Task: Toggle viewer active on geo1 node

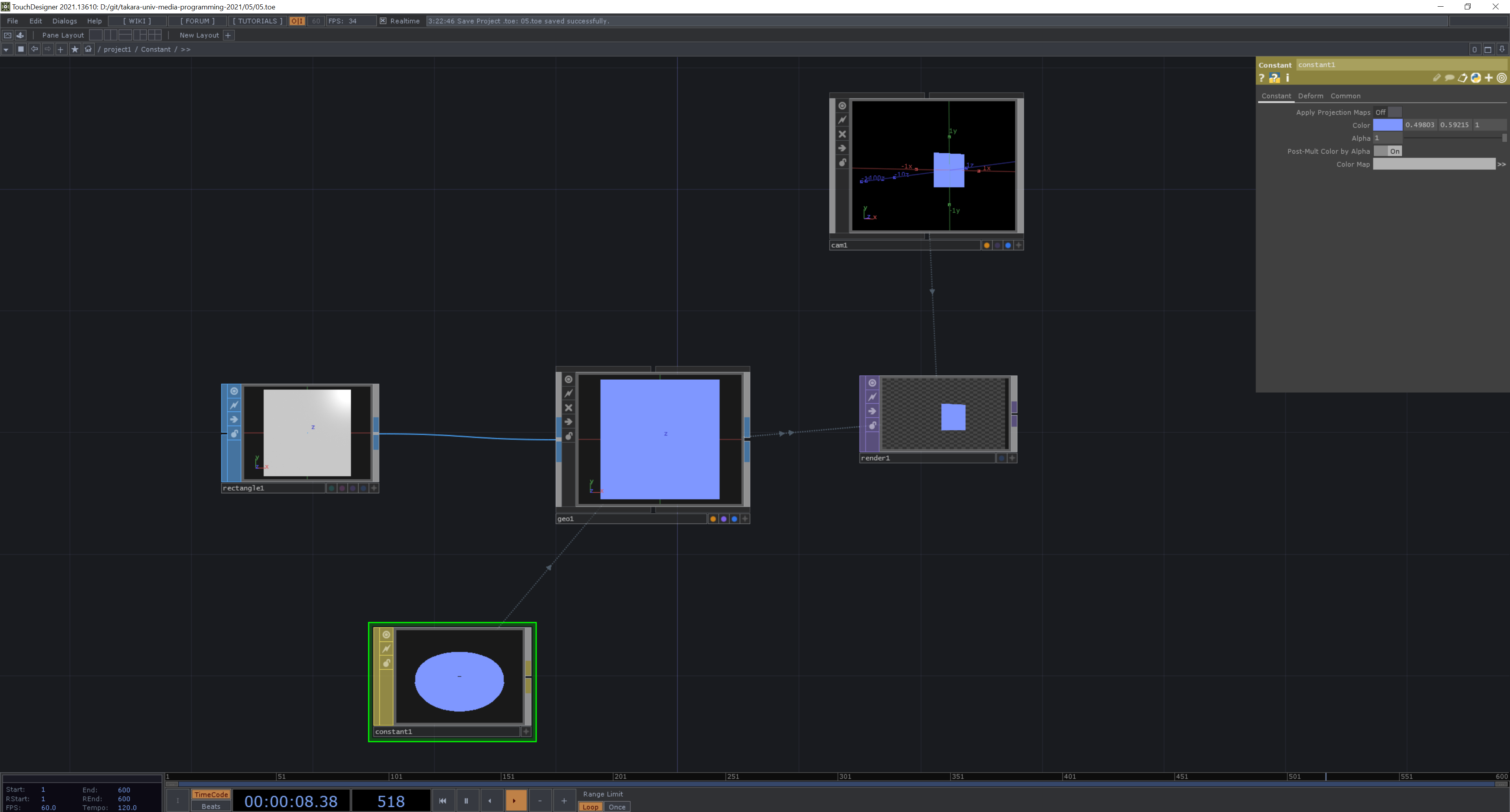Action: tap(568, 379)
